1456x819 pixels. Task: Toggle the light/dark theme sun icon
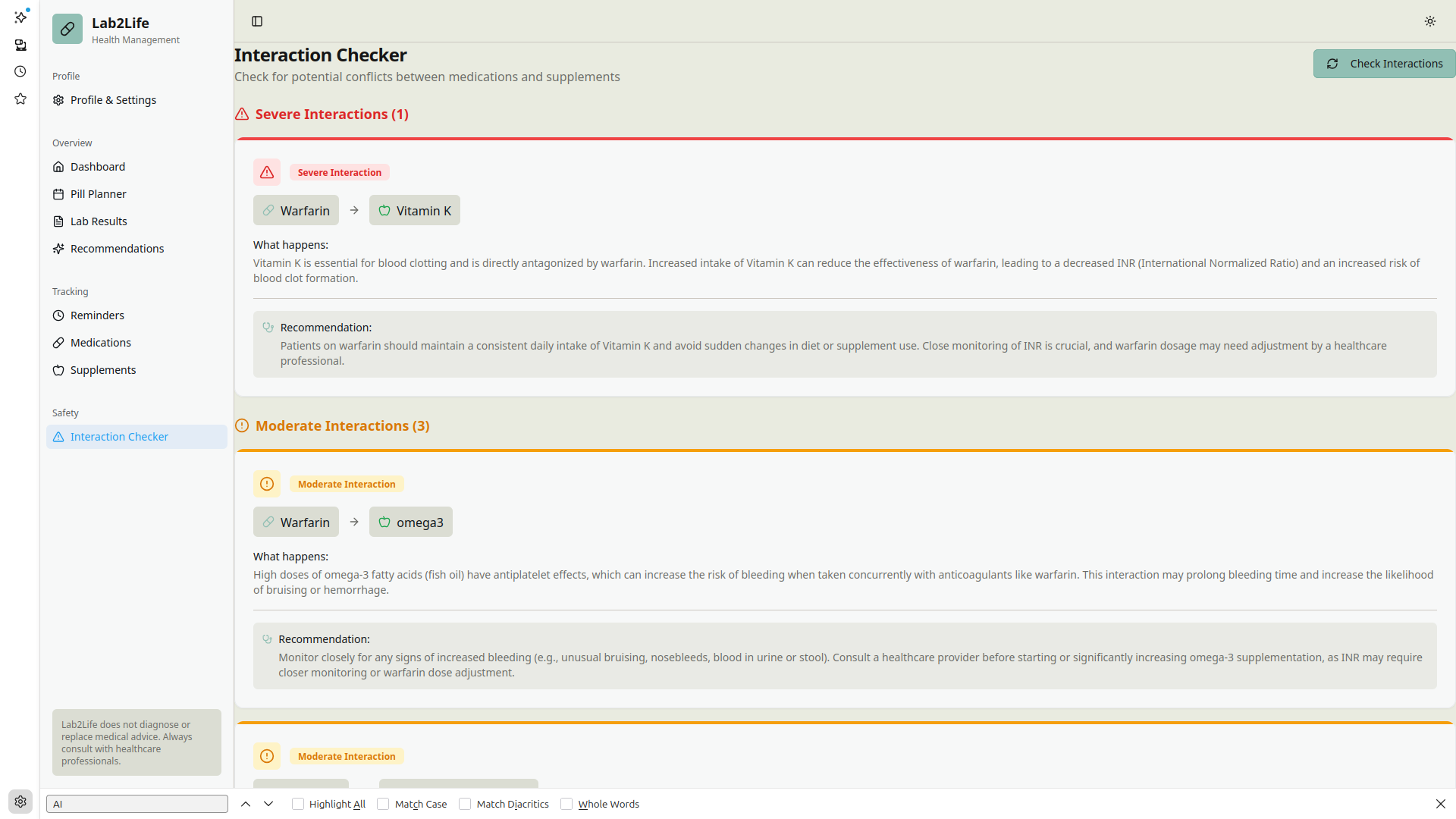(x=1429, y=21)
